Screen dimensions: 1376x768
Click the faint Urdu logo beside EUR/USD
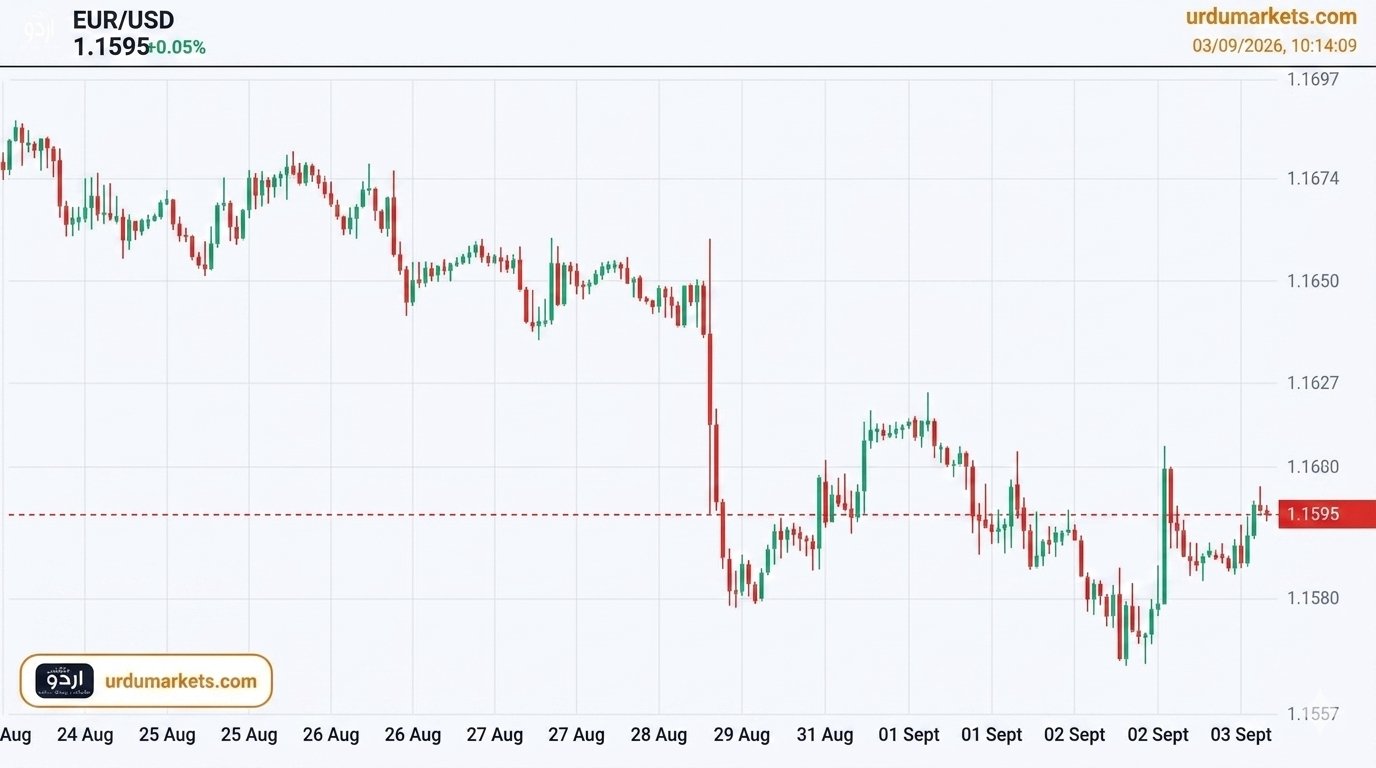[40, 30]
